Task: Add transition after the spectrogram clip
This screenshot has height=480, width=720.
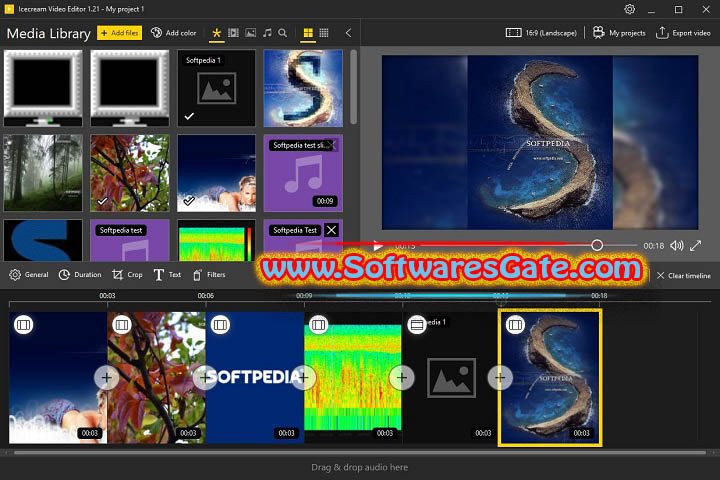Action: tap(402, 378)
